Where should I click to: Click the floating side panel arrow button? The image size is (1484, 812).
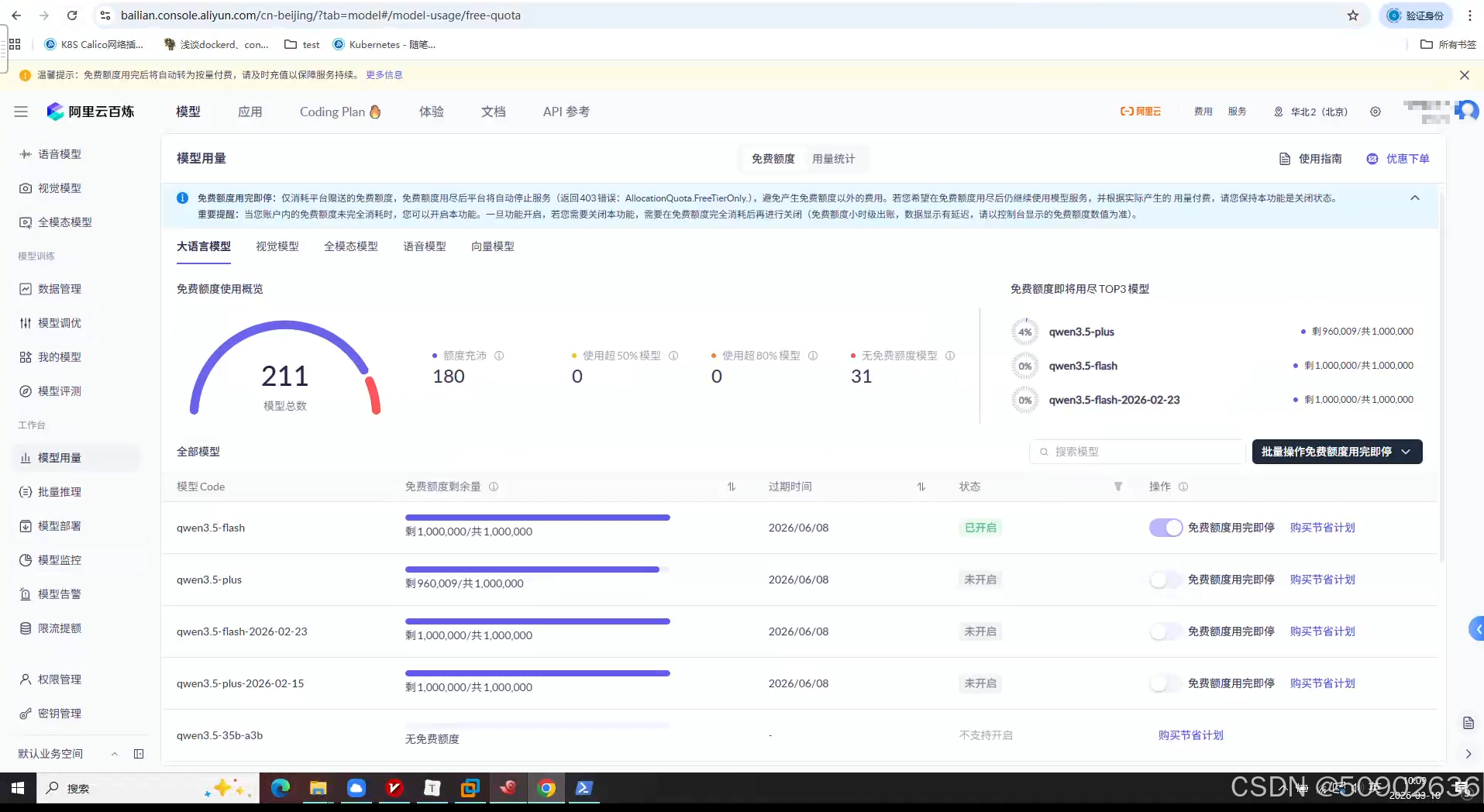coord(1476,629)
